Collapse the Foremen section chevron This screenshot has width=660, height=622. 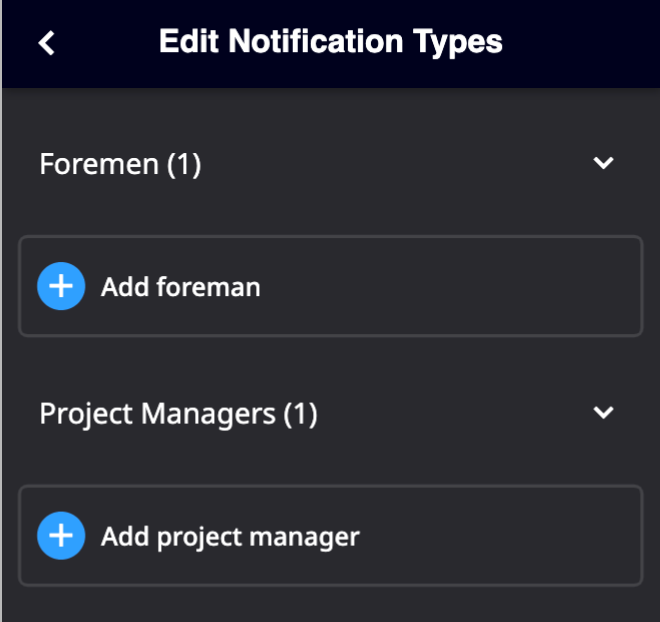603,163
